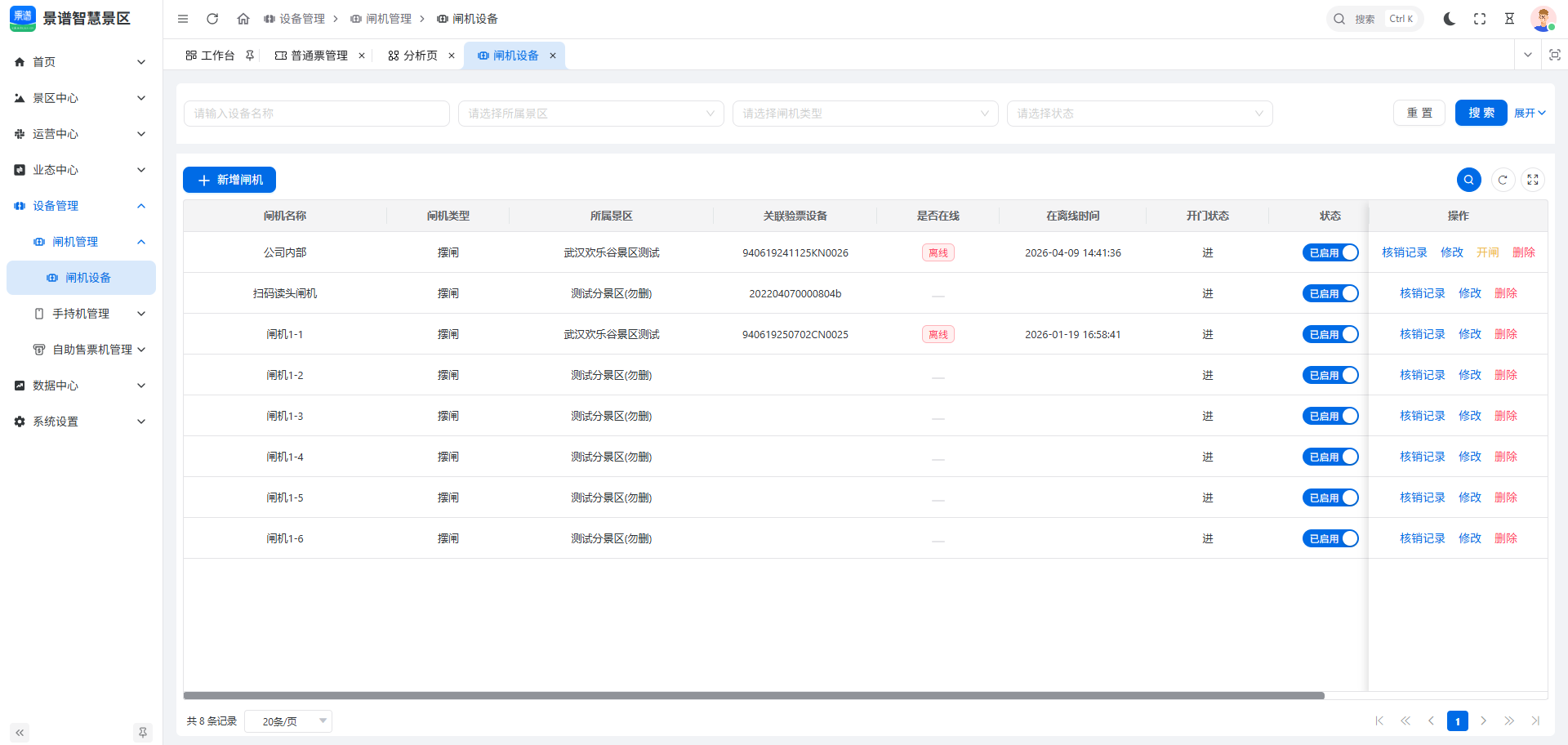Go to the next page arrow
1568x745 pixels.
(1483, 720)
